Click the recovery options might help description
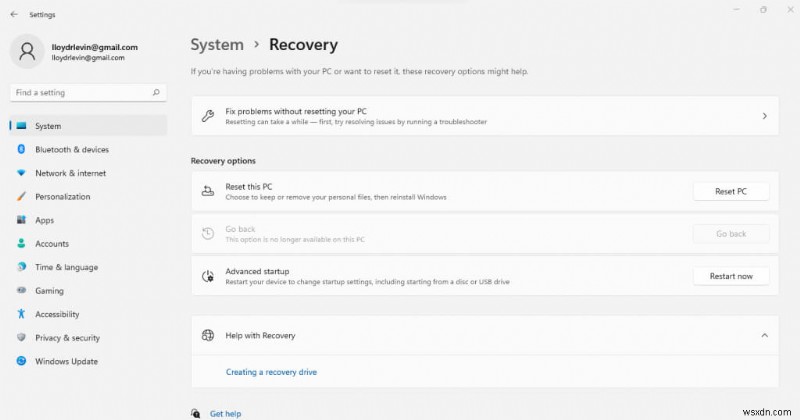The width and height of the screenshot is (800, 420). click(359, 71)
